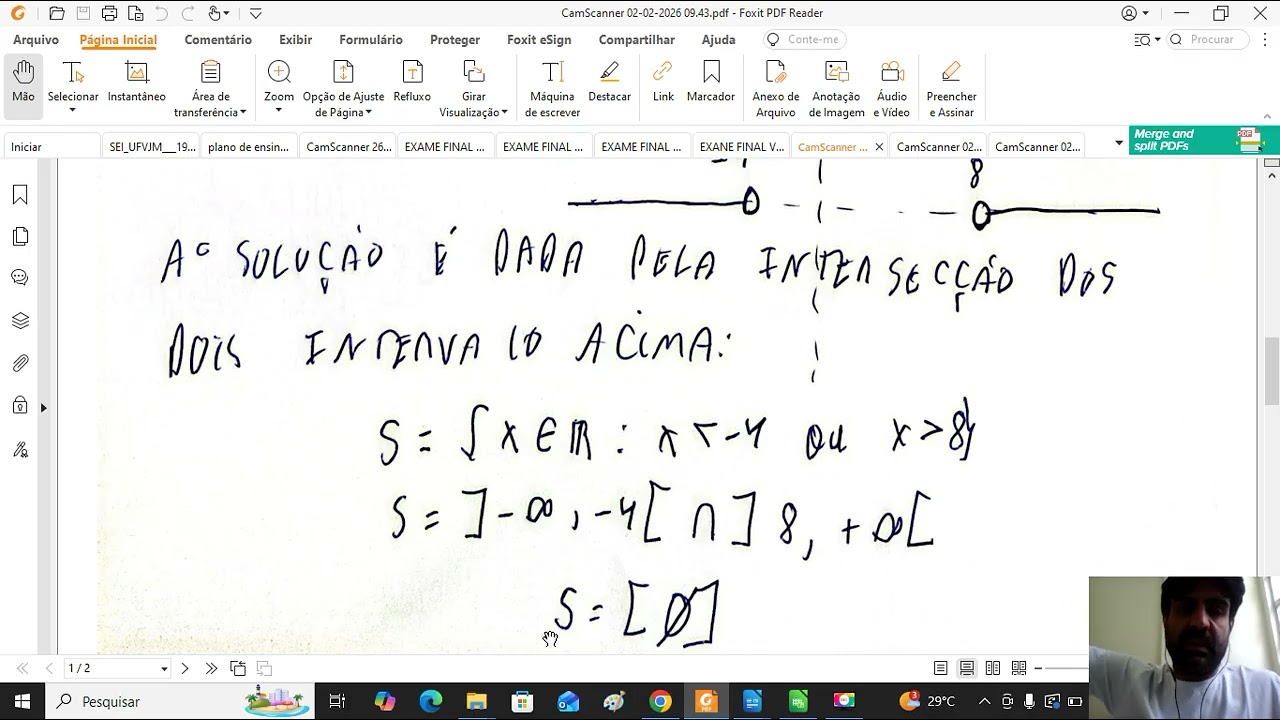Switch to two-page facing view mode

pyautogui.click(x=993, y=668)
